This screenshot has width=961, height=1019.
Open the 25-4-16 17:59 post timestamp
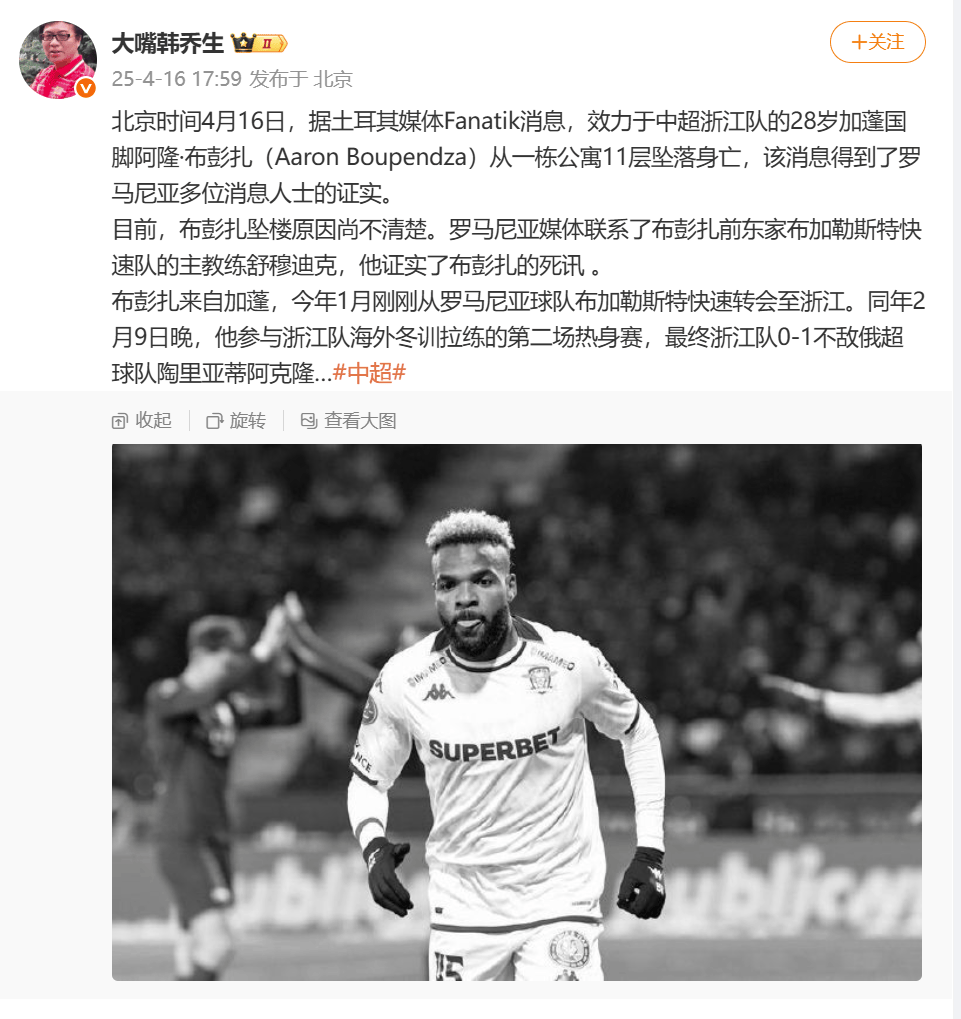click(177, 79)
